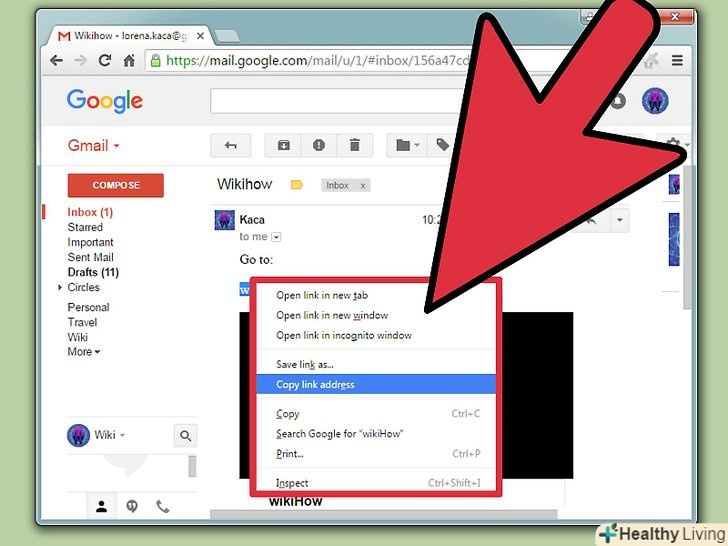Open the Starred folder

pos(85,227)
